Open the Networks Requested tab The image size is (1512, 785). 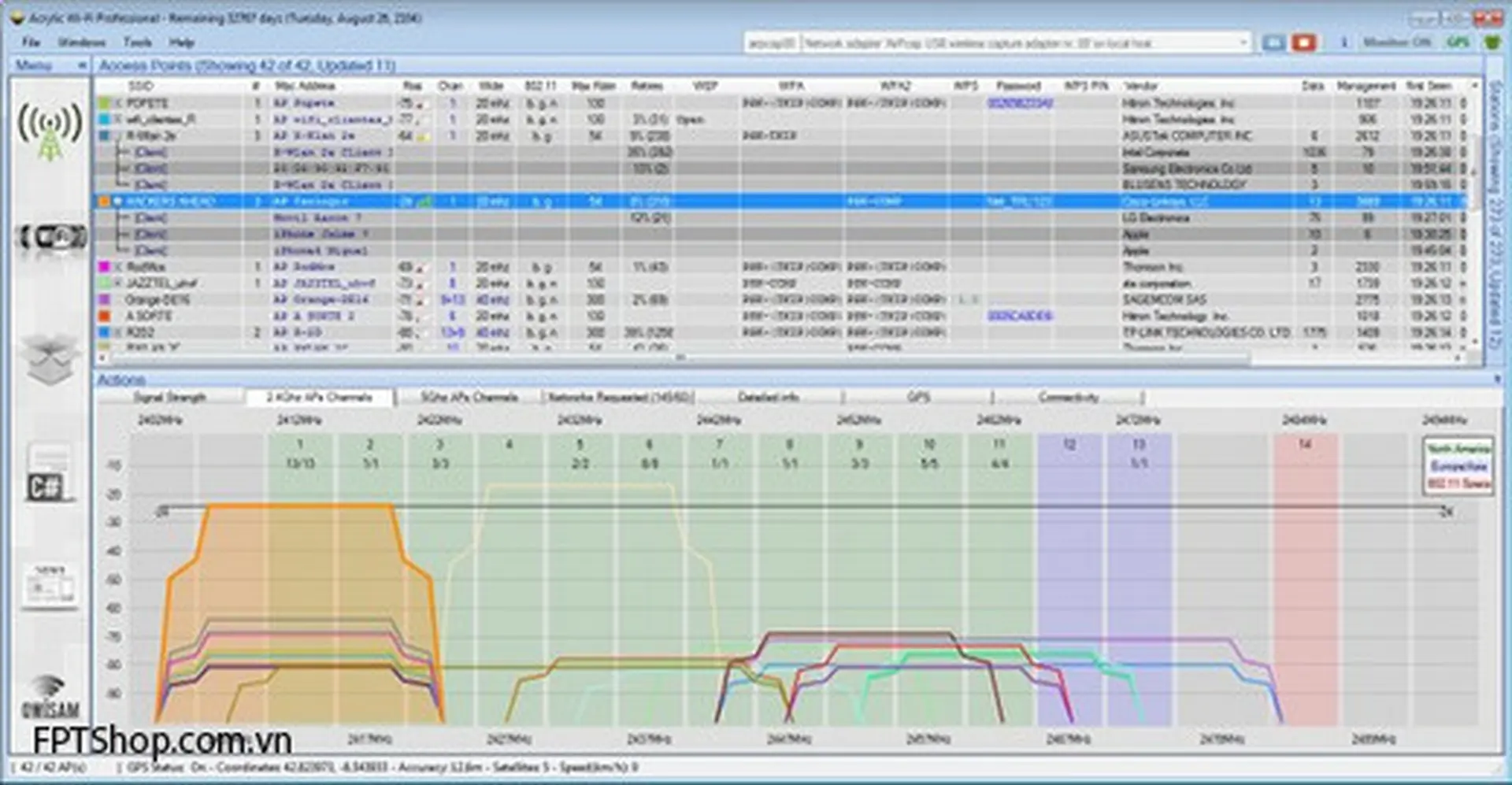pyautogui.click(x=620, y=397)
